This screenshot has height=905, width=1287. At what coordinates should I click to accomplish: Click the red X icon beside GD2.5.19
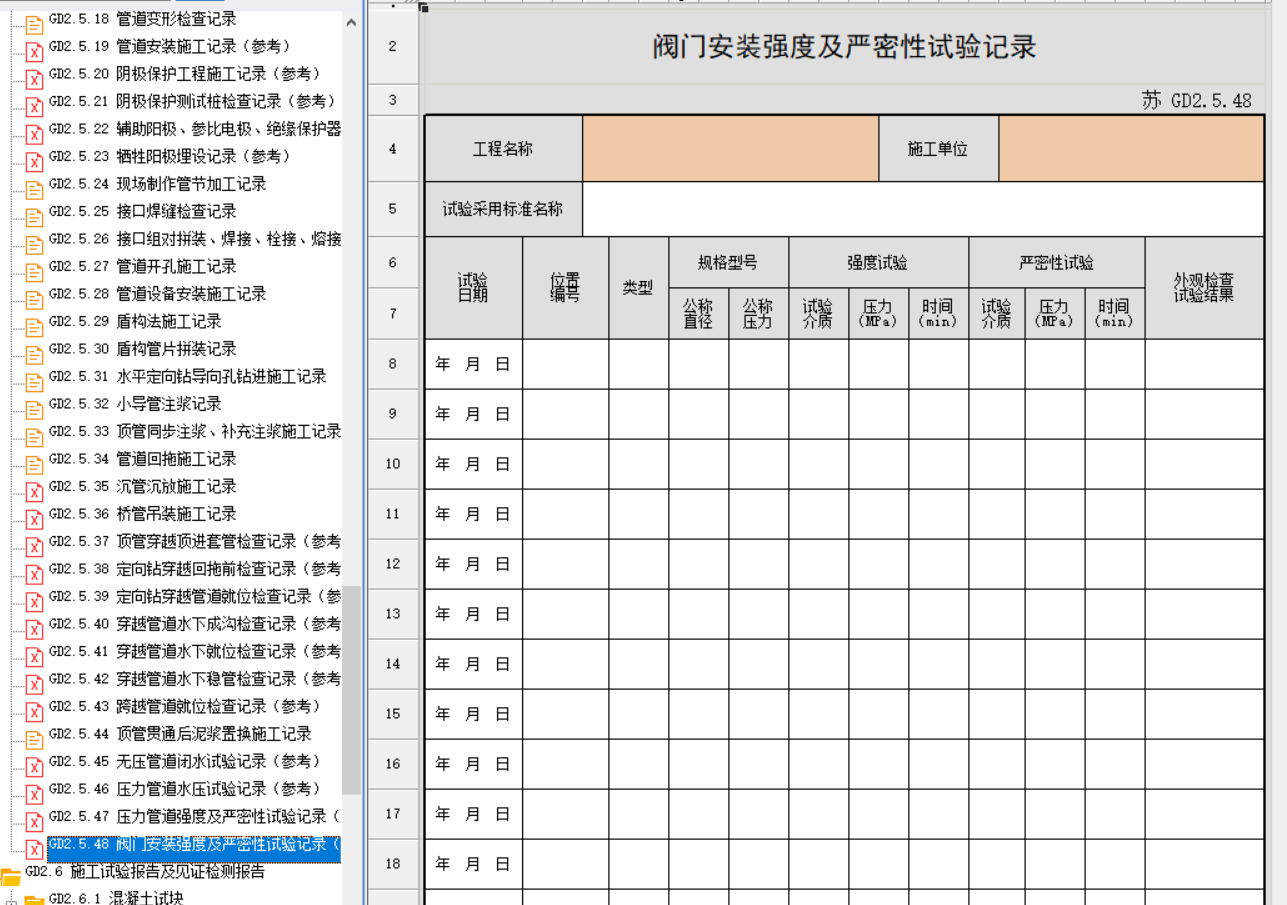tap(34, 49)
